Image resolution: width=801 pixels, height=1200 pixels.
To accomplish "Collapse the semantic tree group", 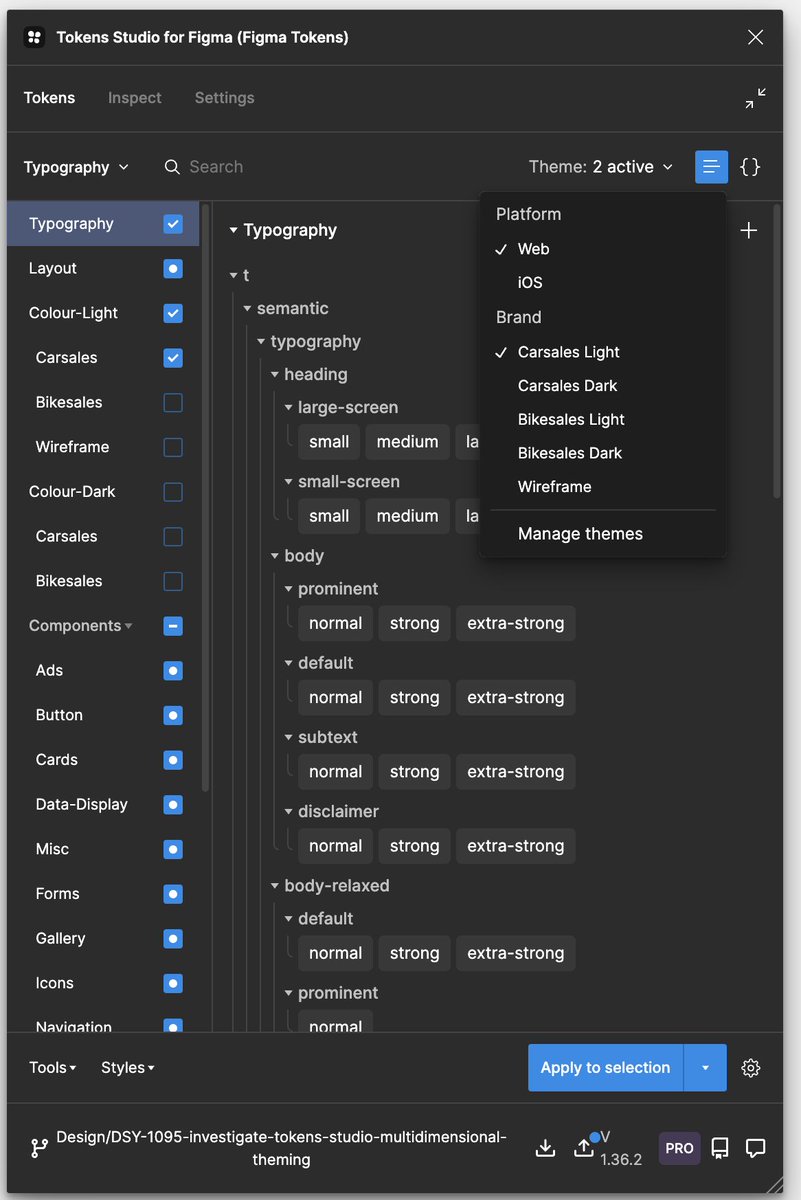I will (x=286, y=308).
